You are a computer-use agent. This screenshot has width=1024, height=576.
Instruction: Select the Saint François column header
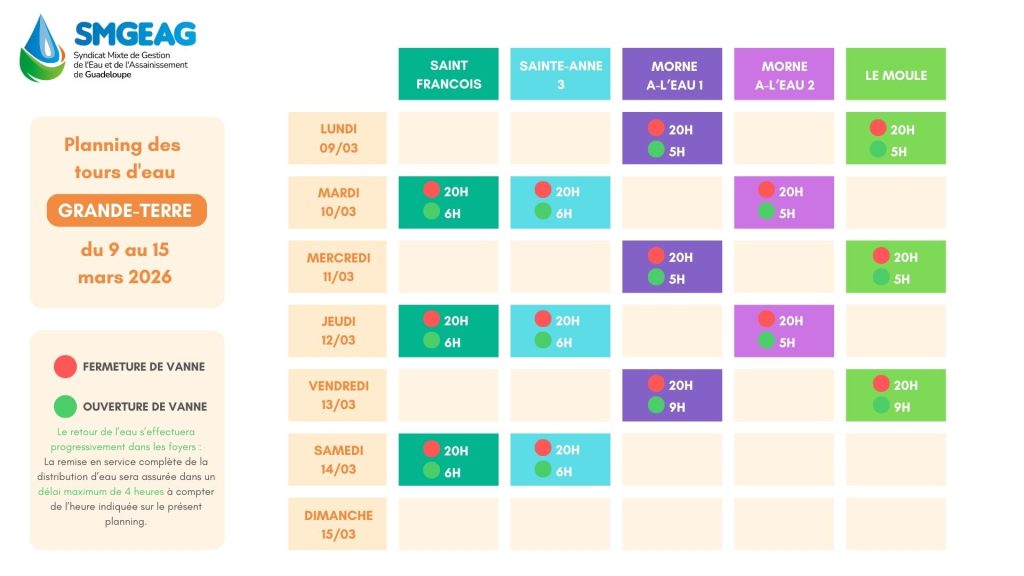pyautogui.click(x=448, y=75)
